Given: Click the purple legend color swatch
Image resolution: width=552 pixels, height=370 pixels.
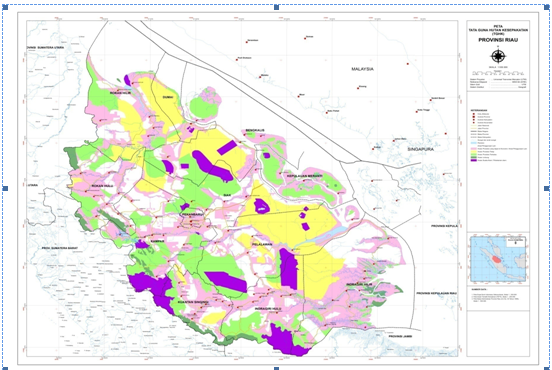Looking at the screenshot, I should (474, 160).
